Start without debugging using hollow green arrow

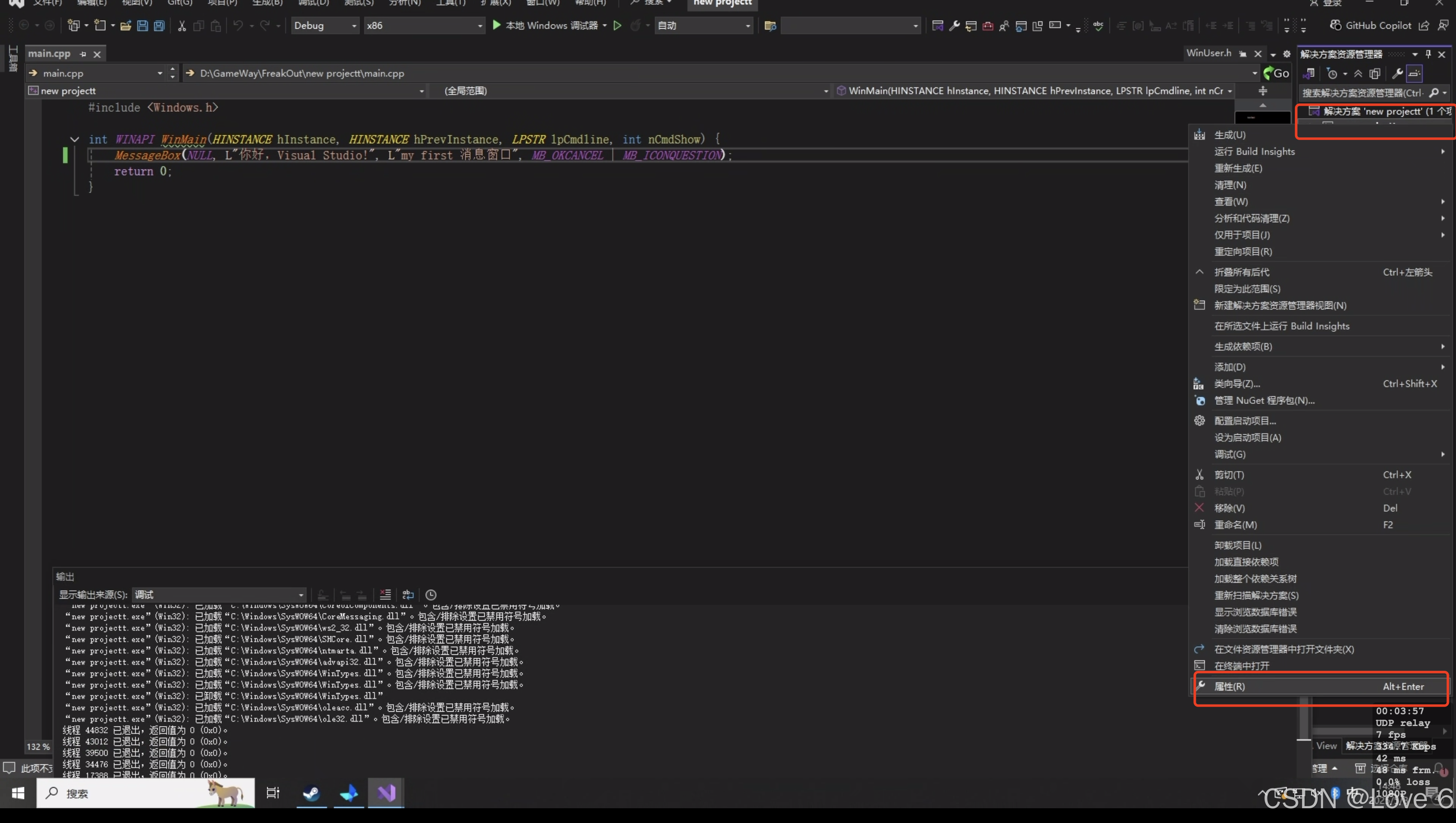617,25
